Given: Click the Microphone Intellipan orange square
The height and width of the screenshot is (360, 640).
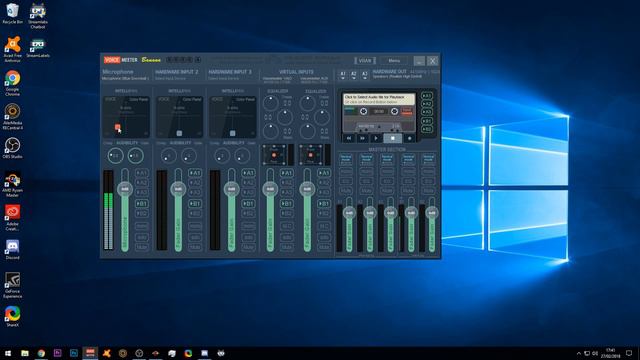Looking at the screenshot, I should click(x=117, y=127).
